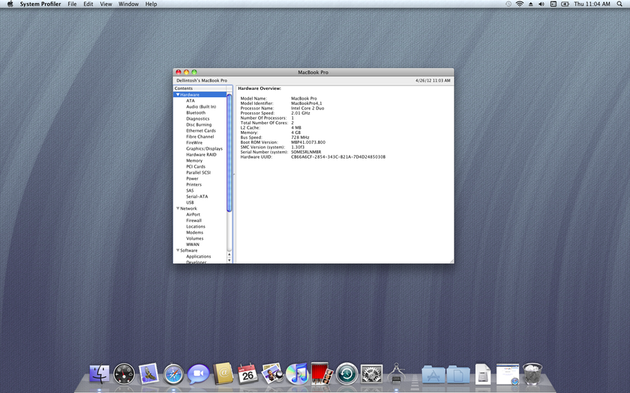This screenshot has width=630, height=393.
Task: Select Power in the sidebar
Action: point(192,179)
